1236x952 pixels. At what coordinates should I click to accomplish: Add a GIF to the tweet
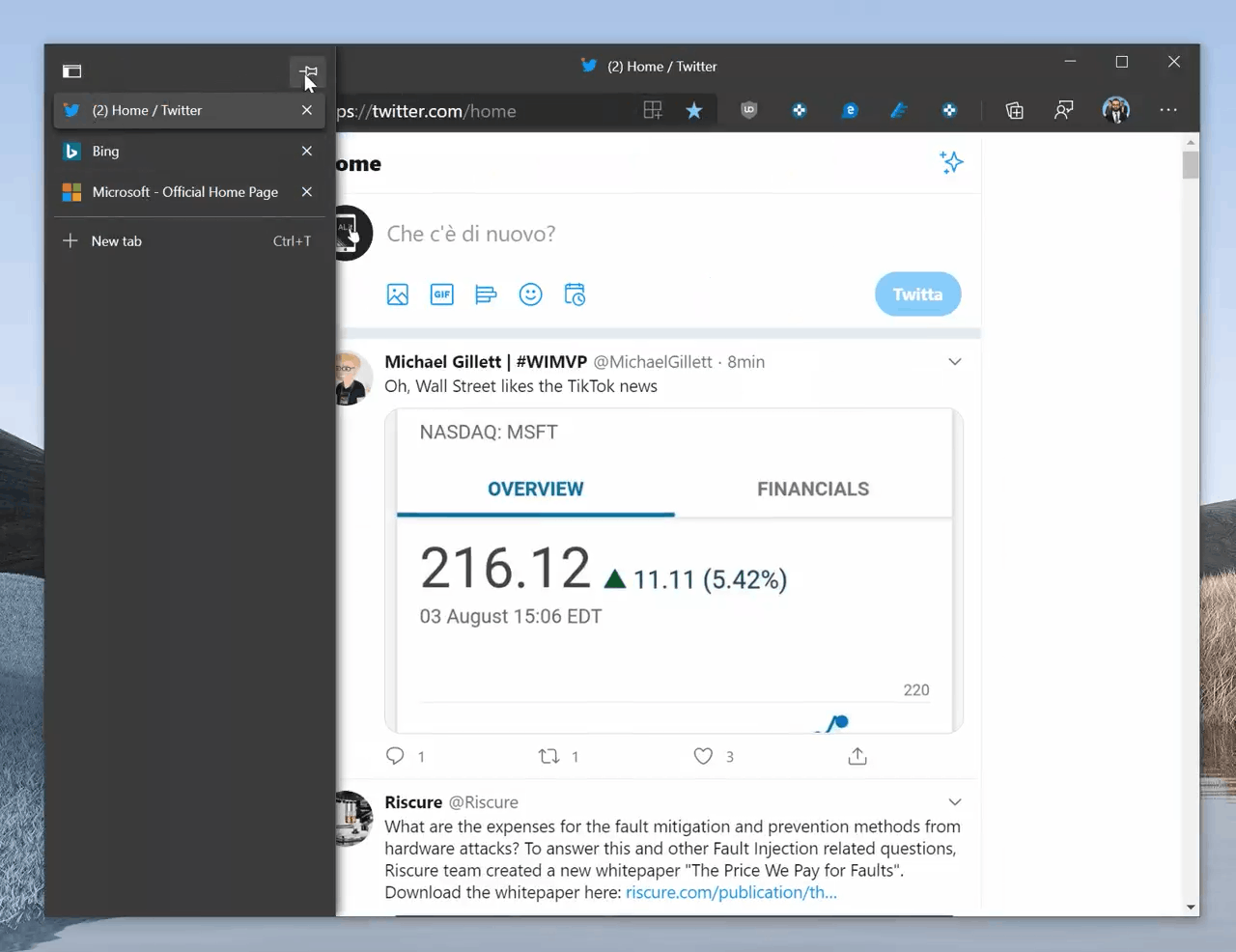tap(442, 294)
